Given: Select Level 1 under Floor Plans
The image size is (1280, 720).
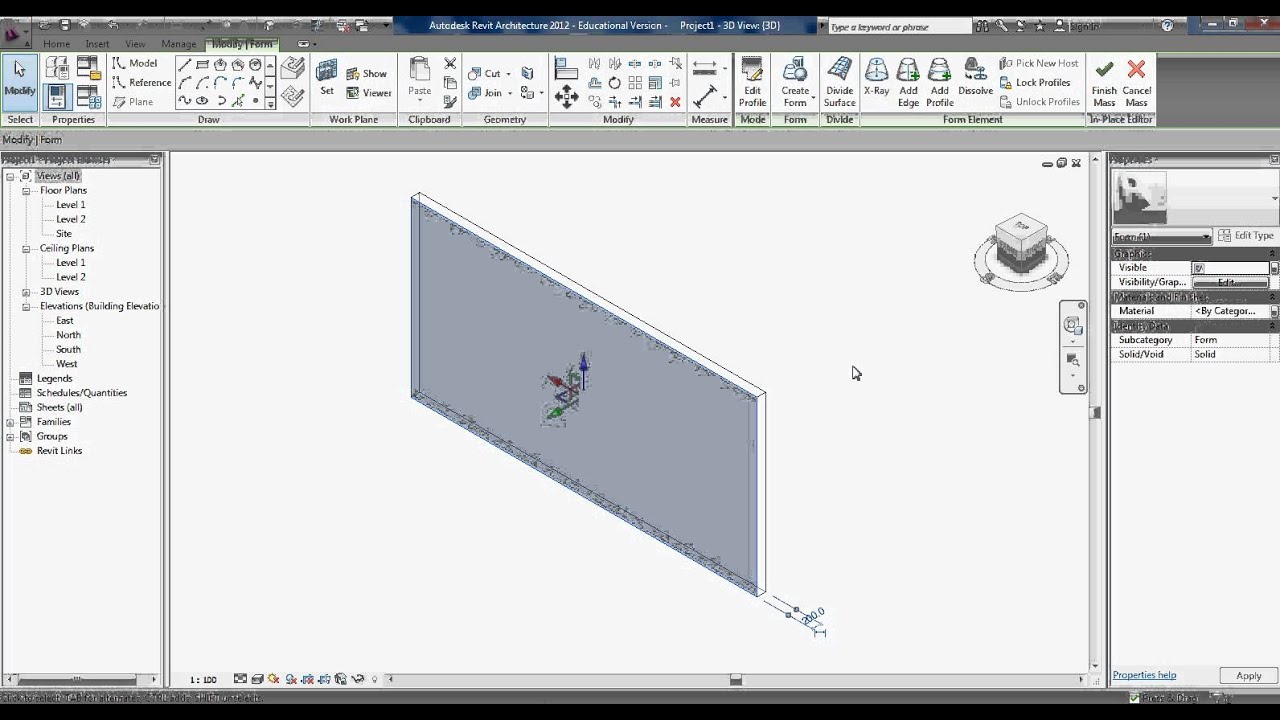Looking at the screenshot, I should (70, 205).
